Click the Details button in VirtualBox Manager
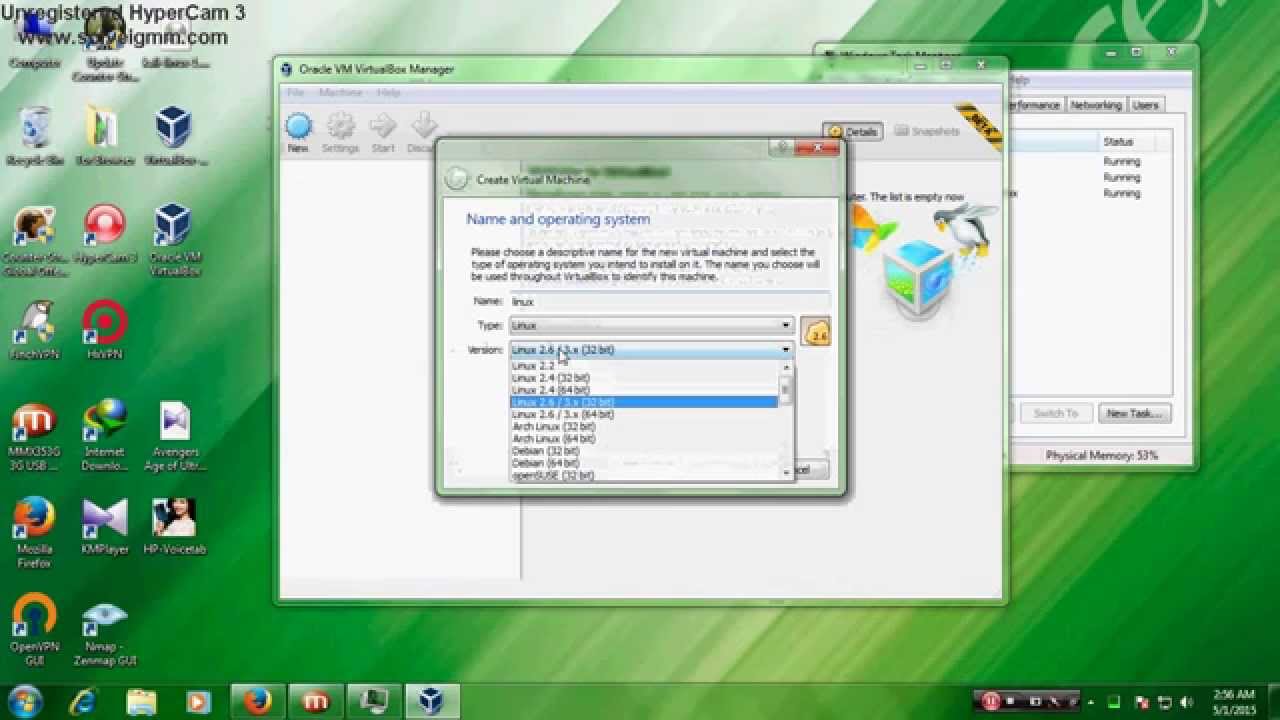 point(852,131)
